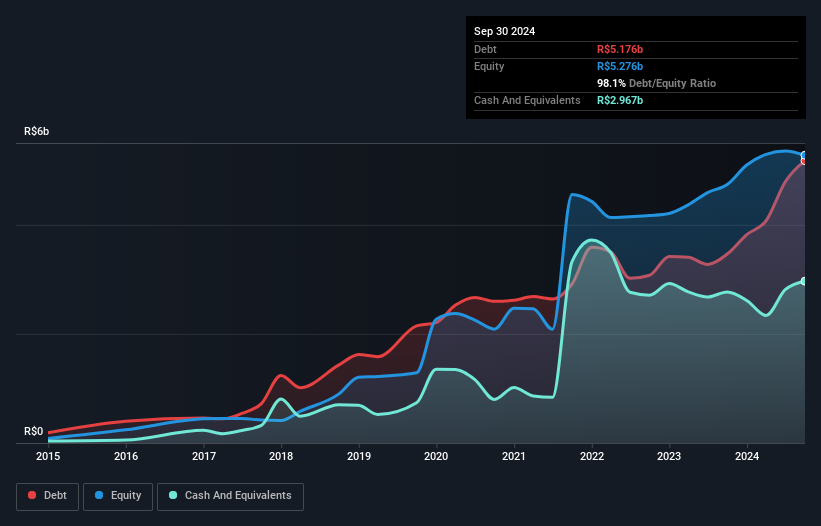The image size is (821, 526).
Task: Click the 2015 x-axis label
Action: coord(48,456)
